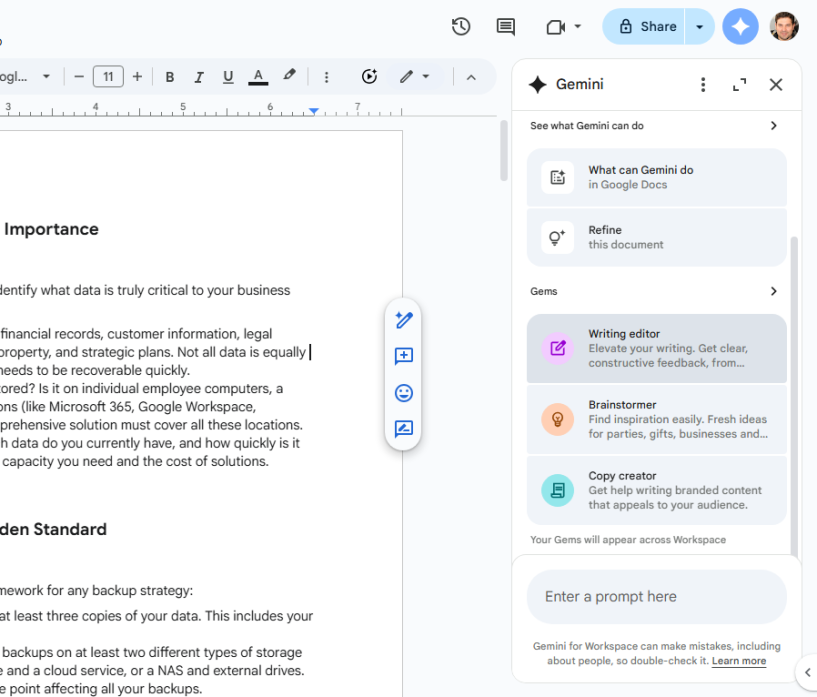Select the Brainstormer Gem

pyautogui.click(x=656, y=418)
